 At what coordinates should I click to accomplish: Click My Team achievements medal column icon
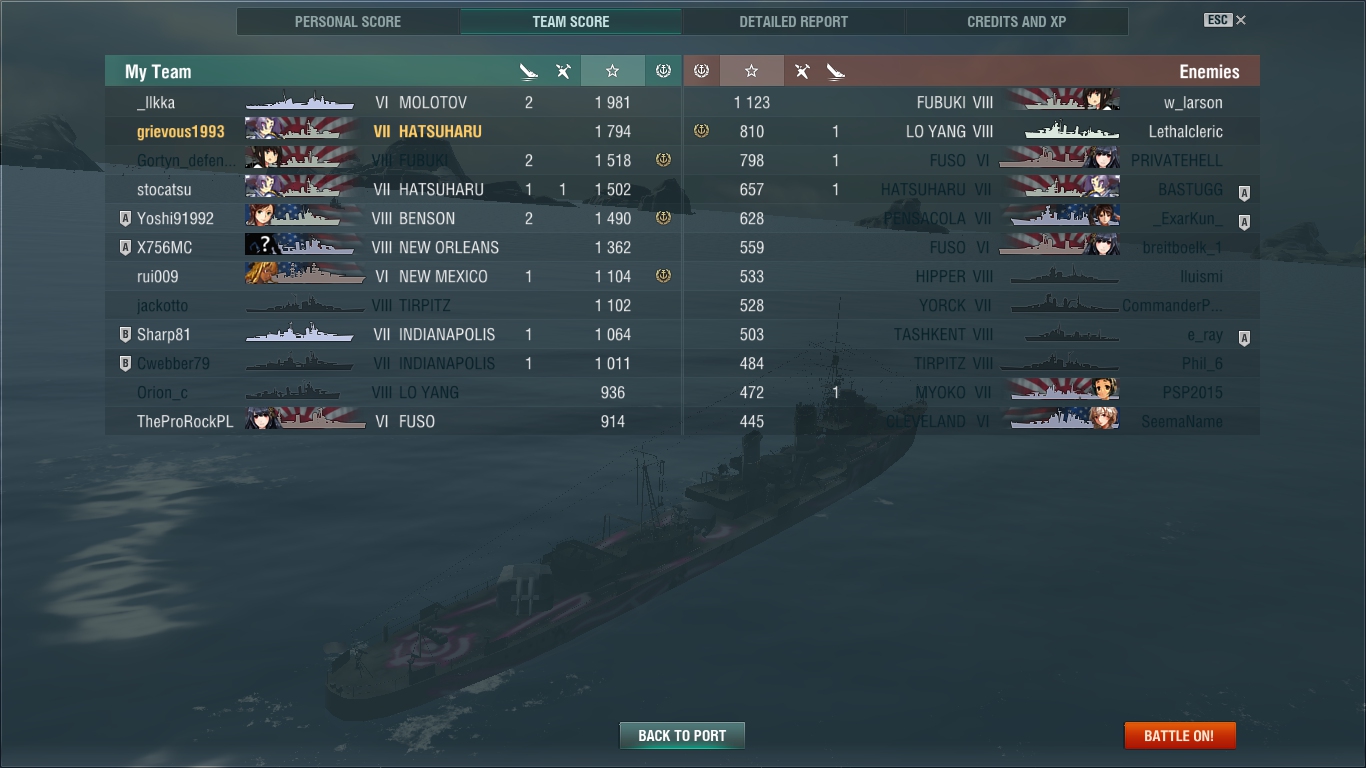point(662,71)
